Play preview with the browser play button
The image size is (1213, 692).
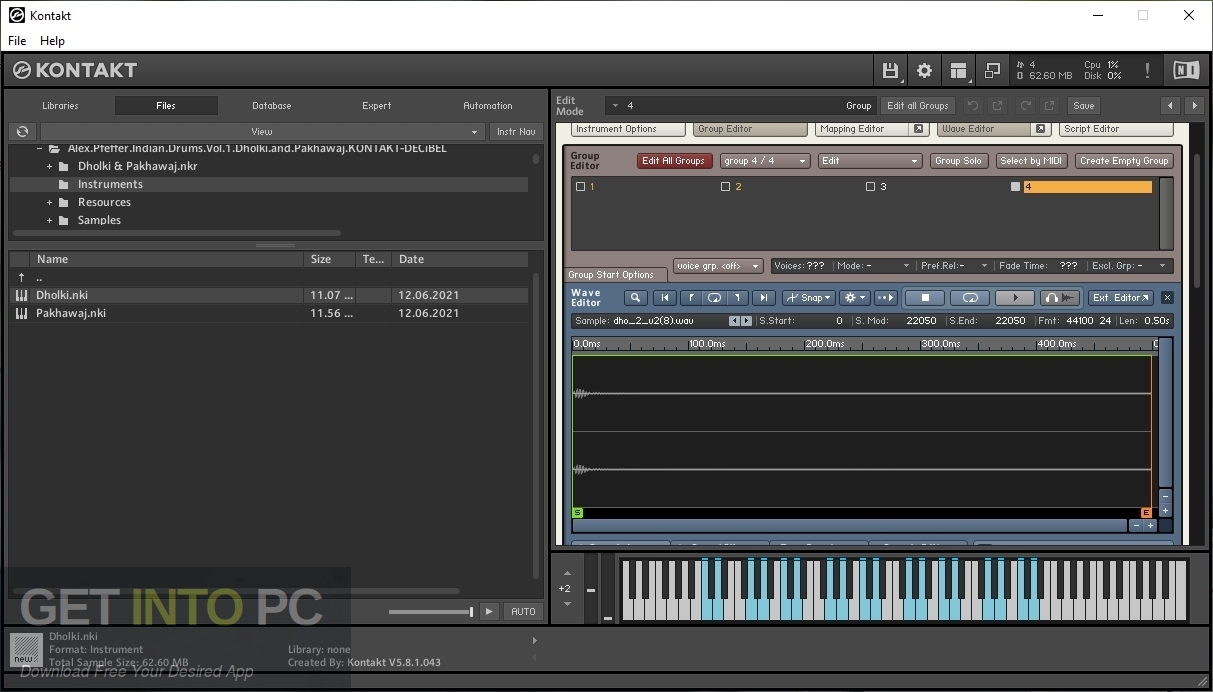[x=489, y=611]
